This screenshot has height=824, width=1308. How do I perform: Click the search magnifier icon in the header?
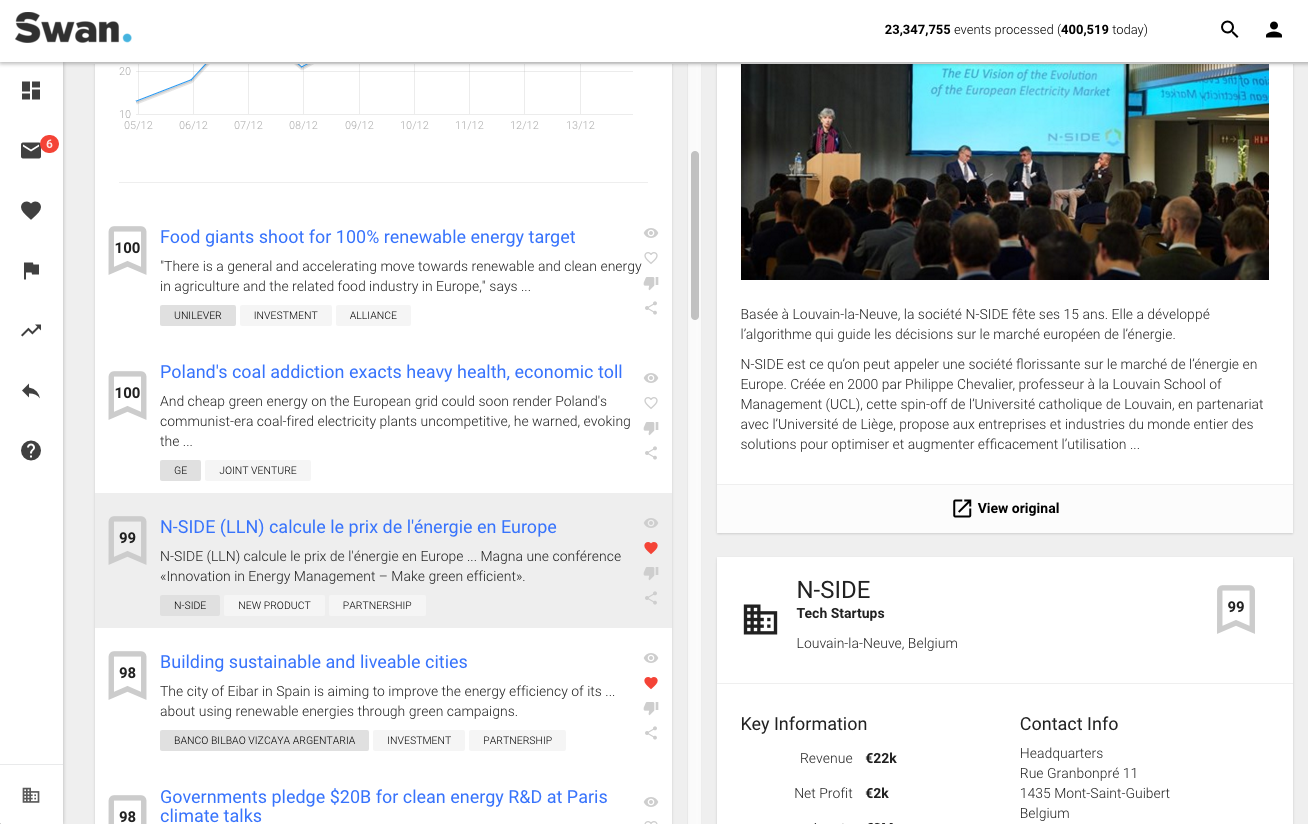[x=1230, y=30]
